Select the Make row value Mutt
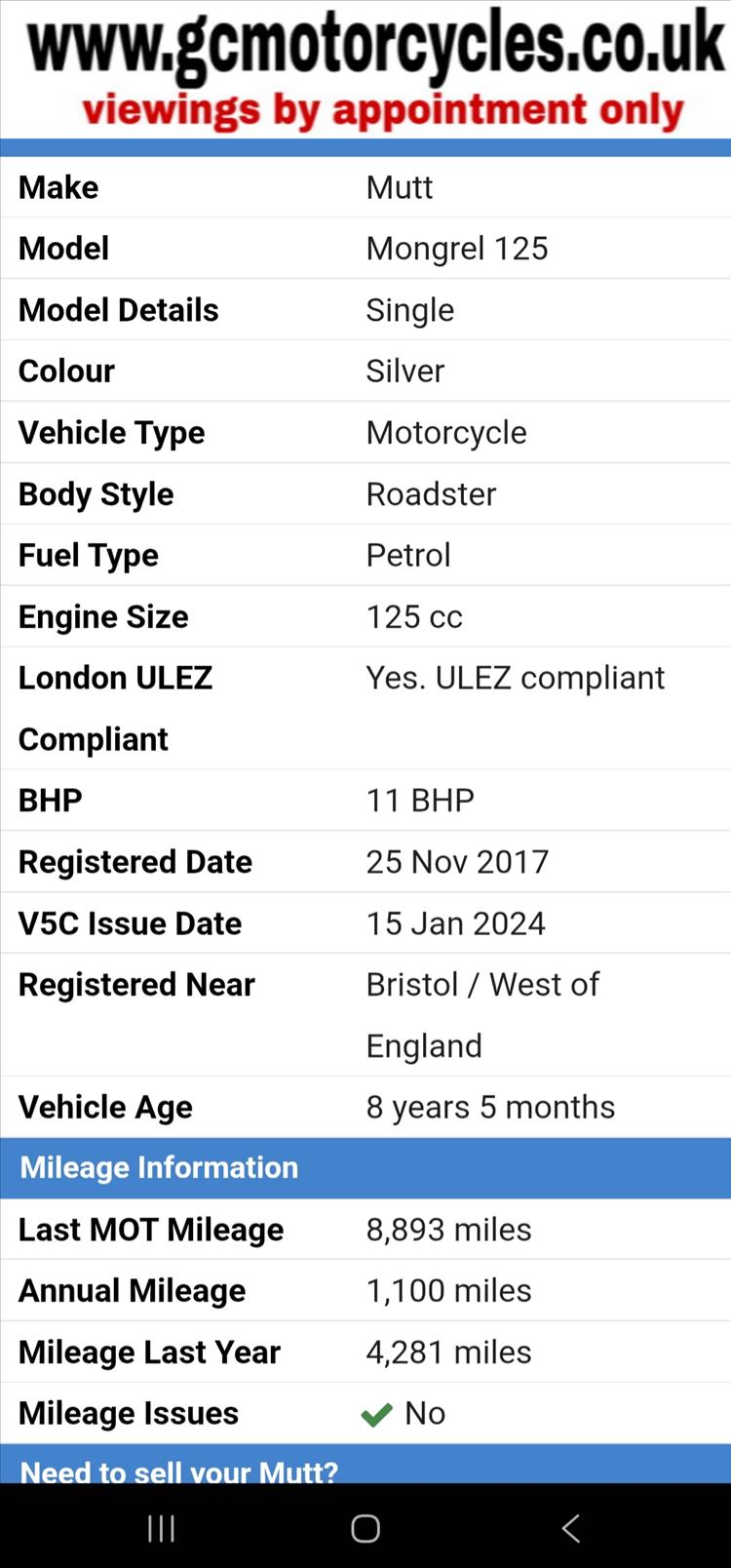Viewport: 731px width, 1568px height. 400,187
